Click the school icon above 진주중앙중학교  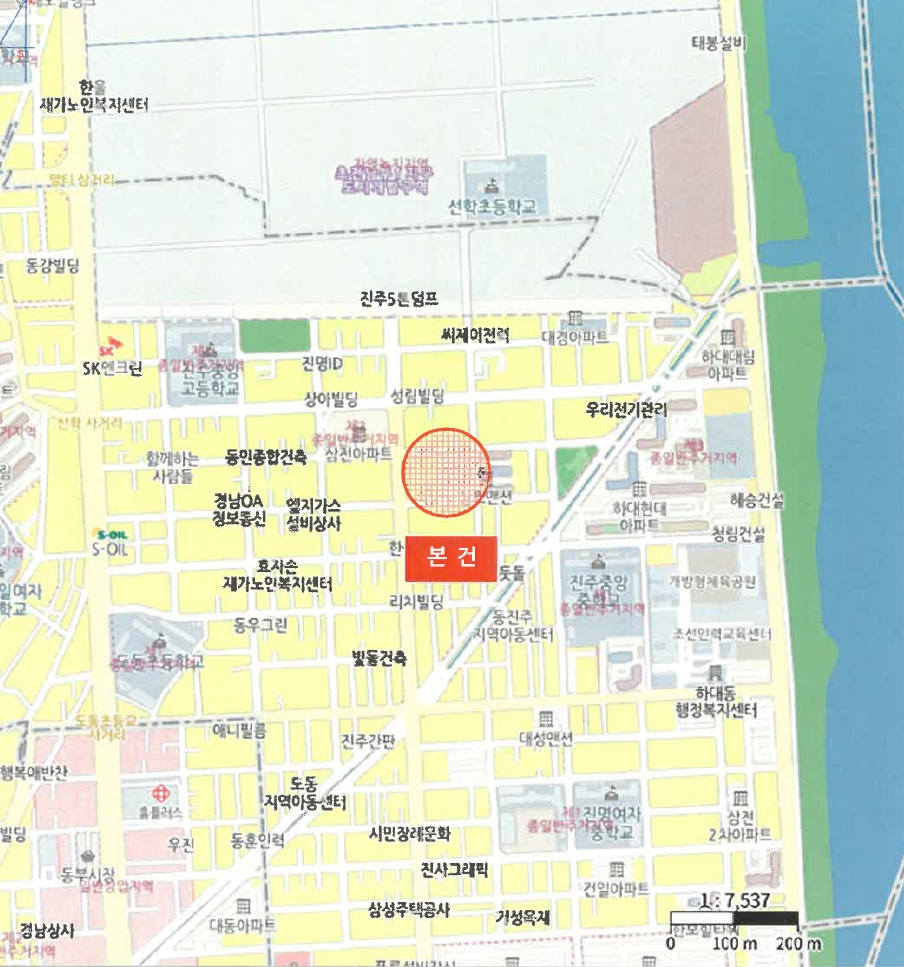click(596, 562)
